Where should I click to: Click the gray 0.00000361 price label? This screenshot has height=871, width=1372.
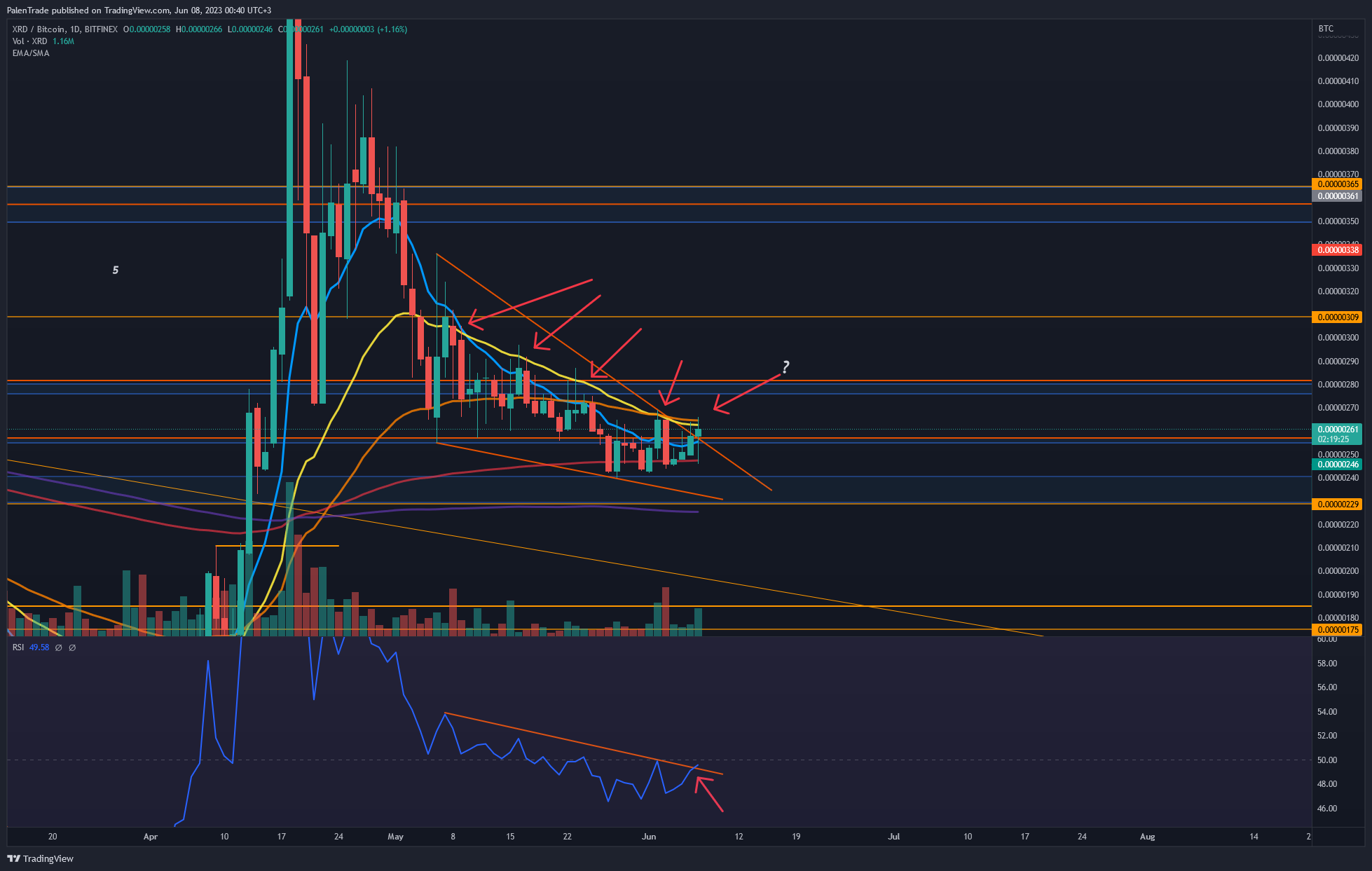click(x=1337, y=196)
